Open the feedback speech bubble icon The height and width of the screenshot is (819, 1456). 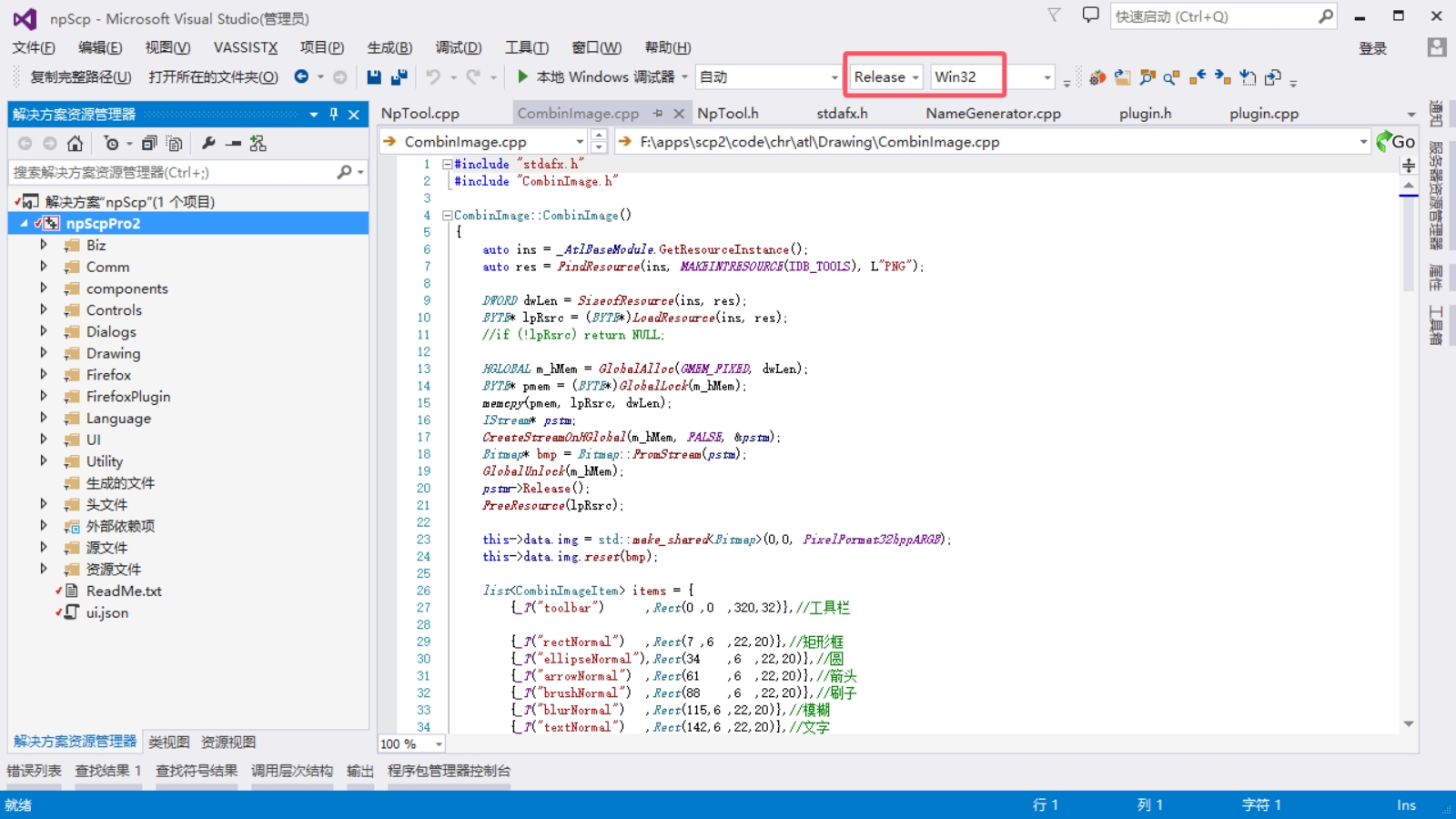[x=1090, y=15]
